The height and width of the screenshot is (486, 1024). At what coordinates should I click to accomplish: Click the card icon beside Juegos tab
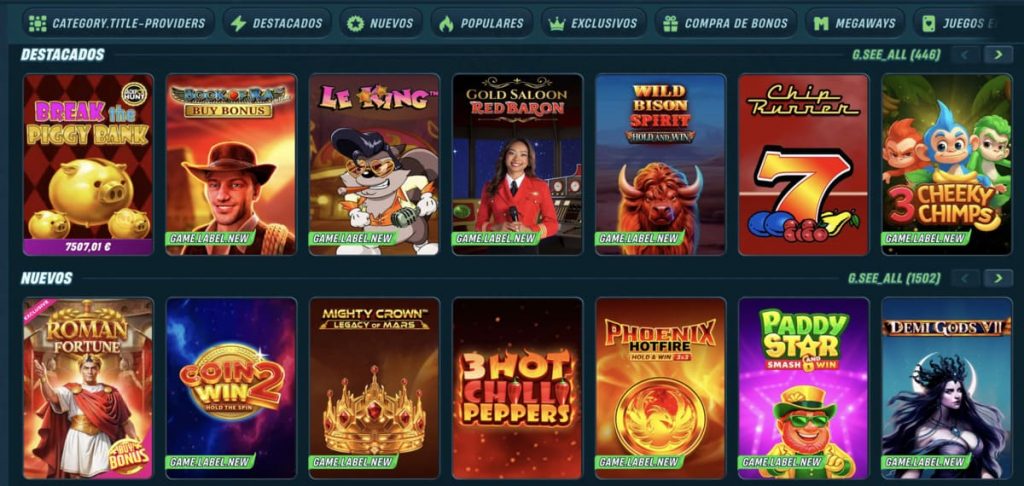tap(928, 24)
